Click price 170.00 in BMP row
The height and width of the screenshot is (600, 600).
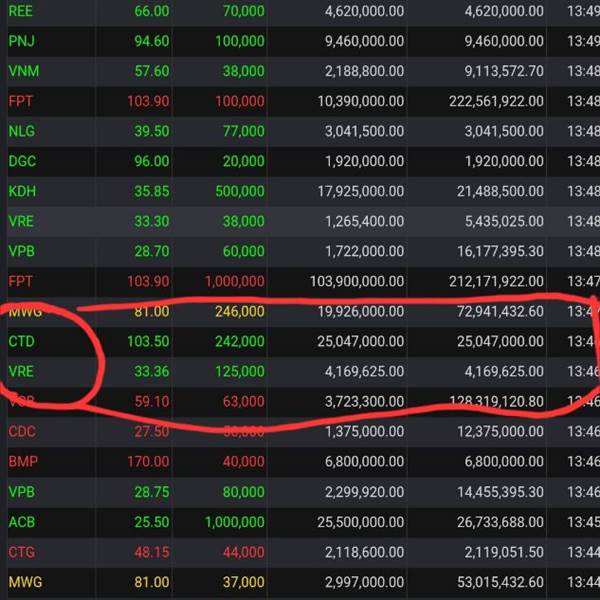click(148, 461)
